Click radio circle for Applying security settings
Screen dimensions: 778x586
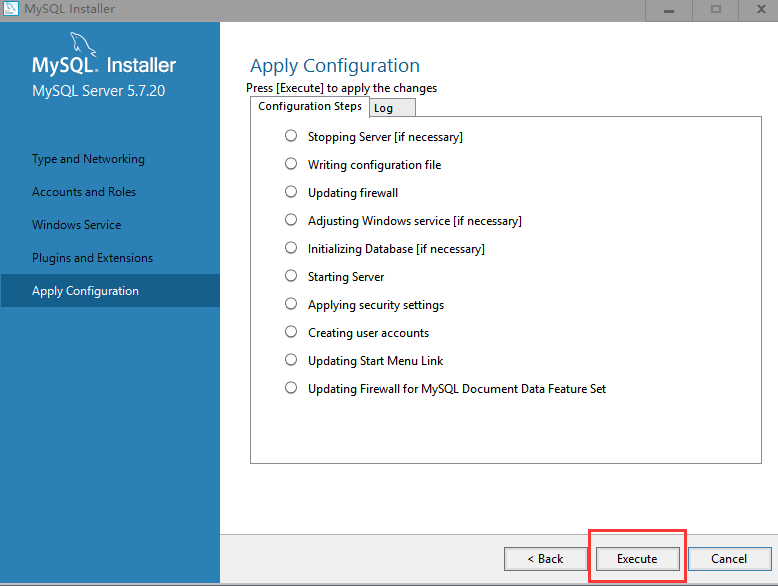pyautogui.click(x=291, y=304)
